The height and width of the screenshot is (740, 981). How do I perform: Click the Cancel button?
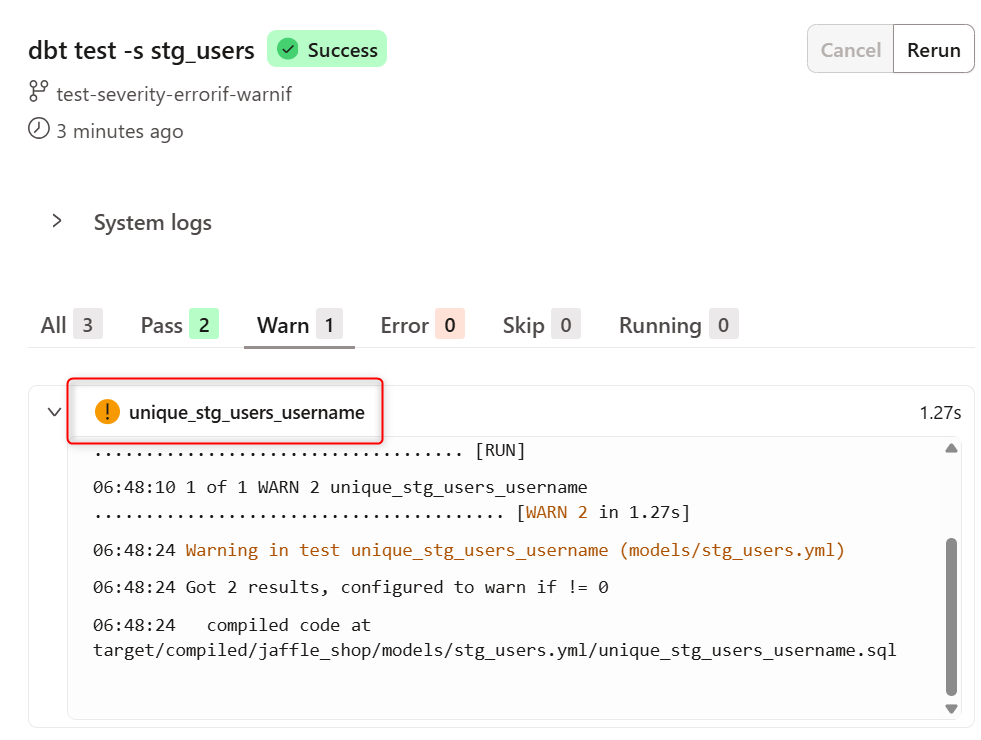point(850,49)
